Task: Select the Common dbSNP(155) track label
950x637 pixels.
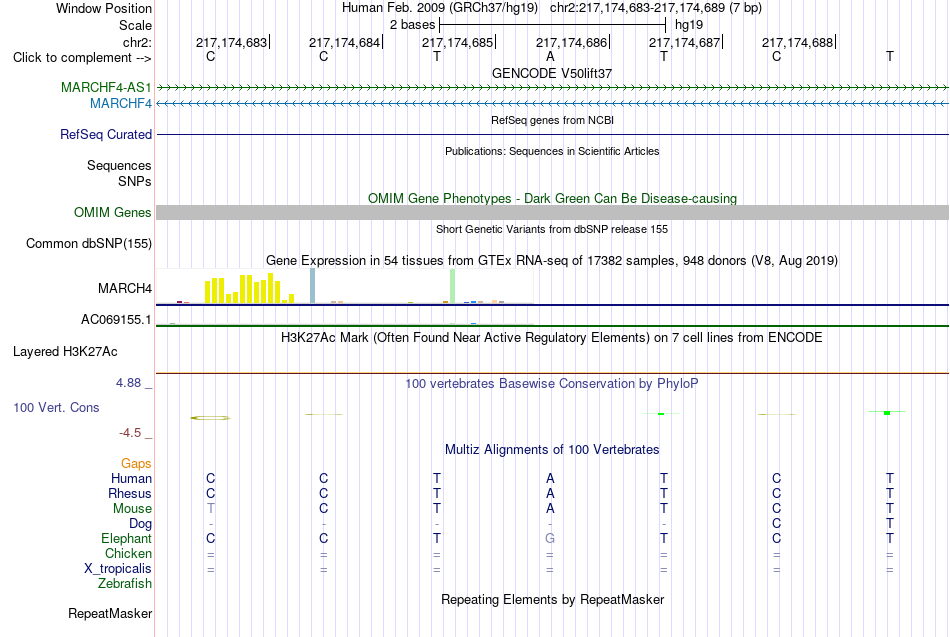Action: point(89,244)
